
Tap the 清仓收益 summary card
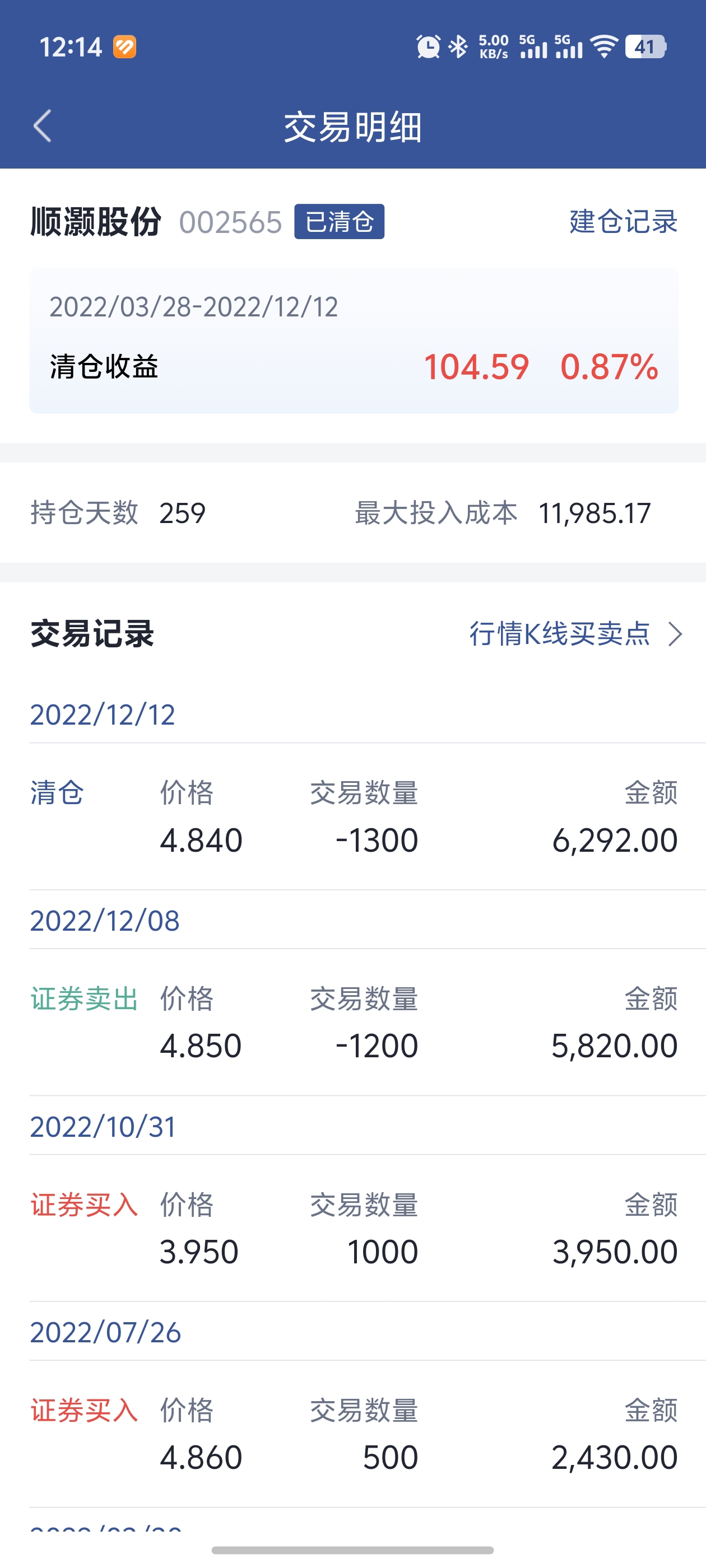click(354, 340)
